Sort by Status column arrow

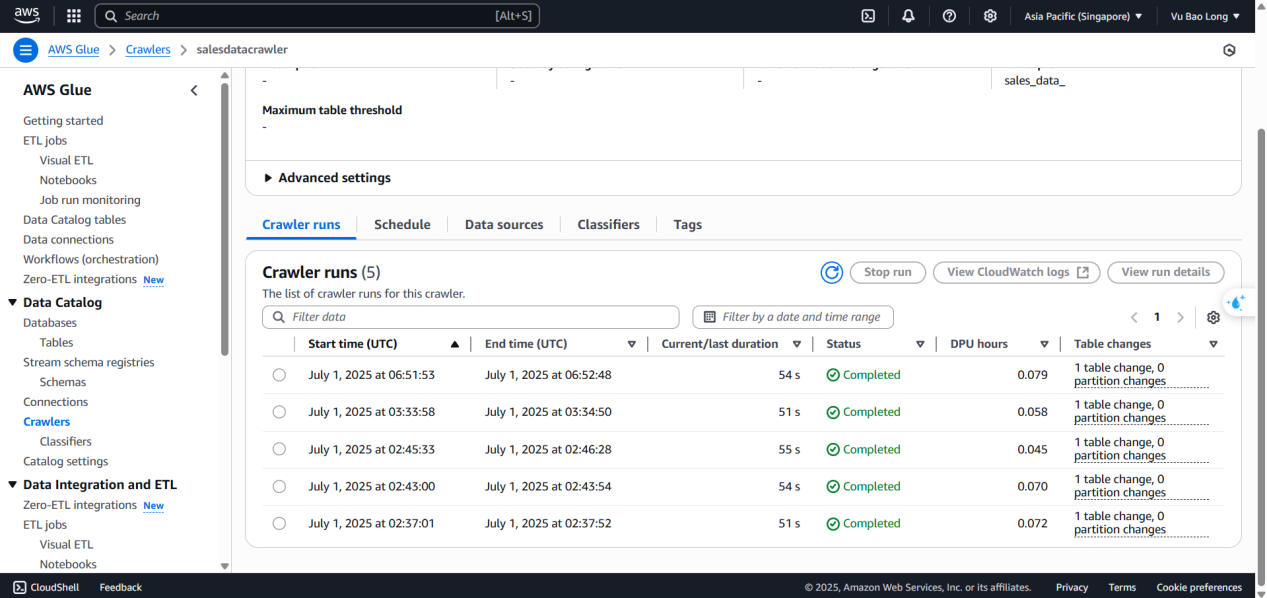pyautogui.click(x=920, y=344)
